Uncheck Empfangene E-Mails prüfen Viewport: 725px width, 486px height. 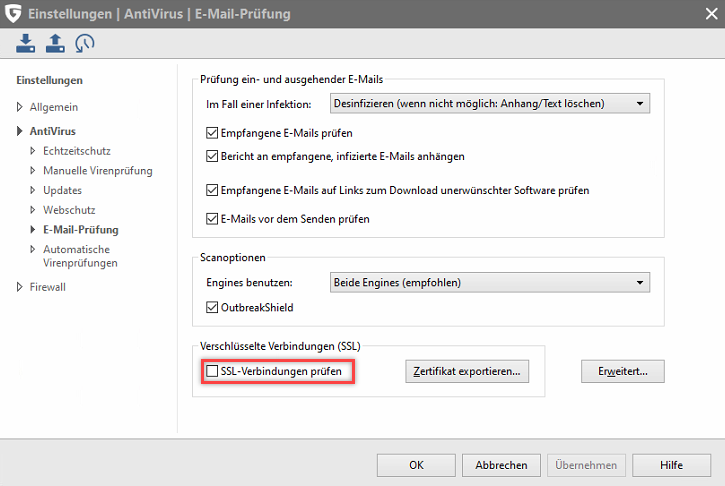(x=212, y=133)
